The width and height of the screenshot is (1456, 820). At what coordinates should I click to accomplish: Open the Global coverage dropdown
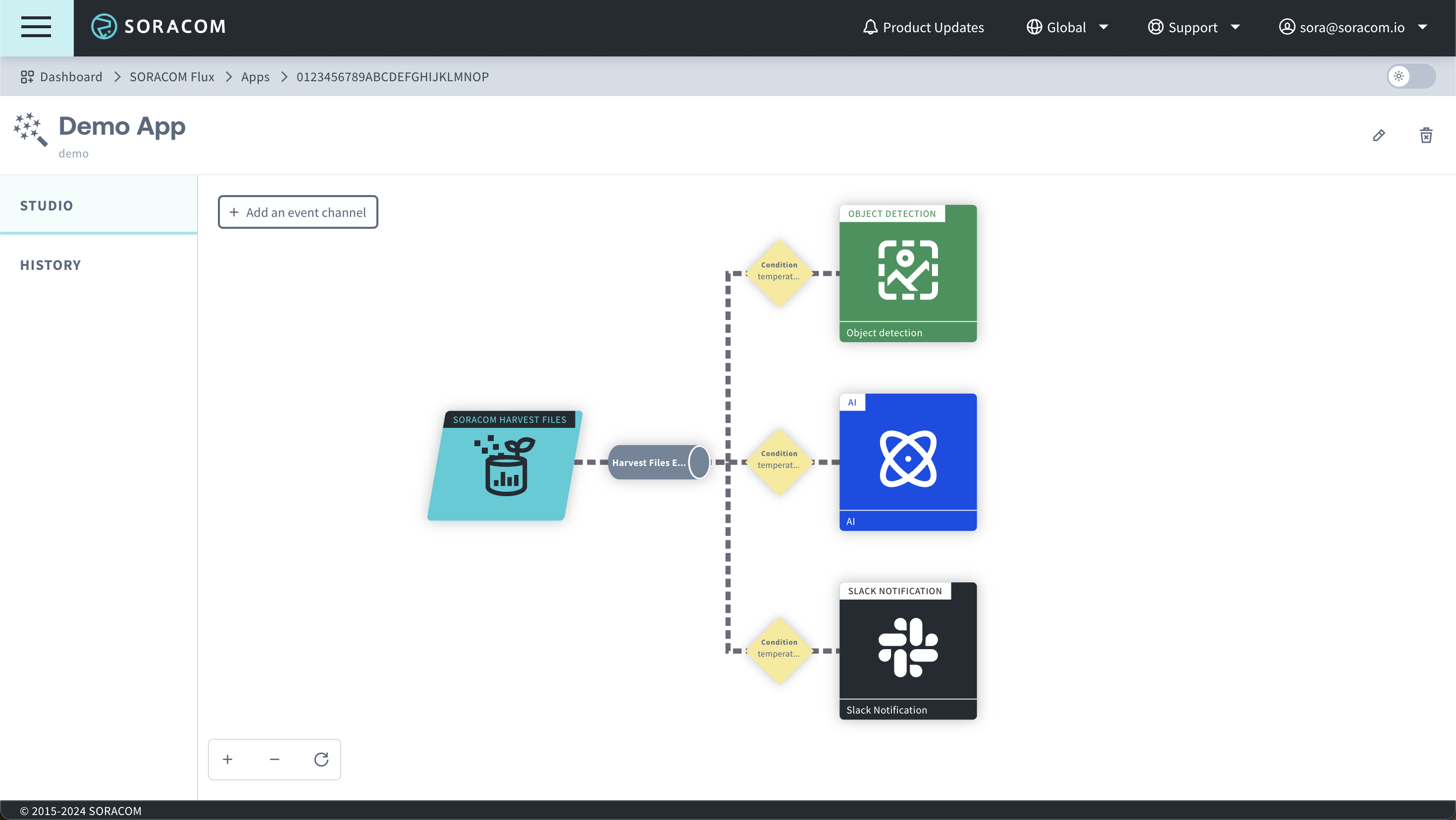(x=1067, y=27)
